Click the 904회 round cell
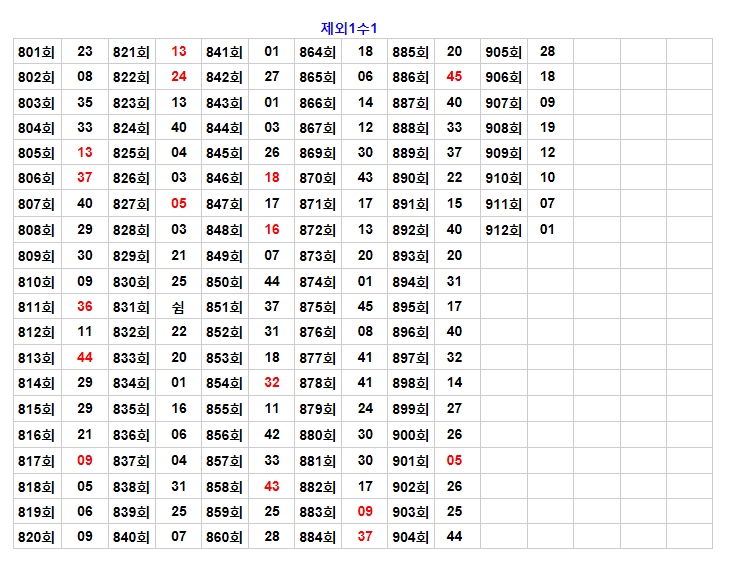The height and width of the screenshot is (572, 743). click(410, 537)
